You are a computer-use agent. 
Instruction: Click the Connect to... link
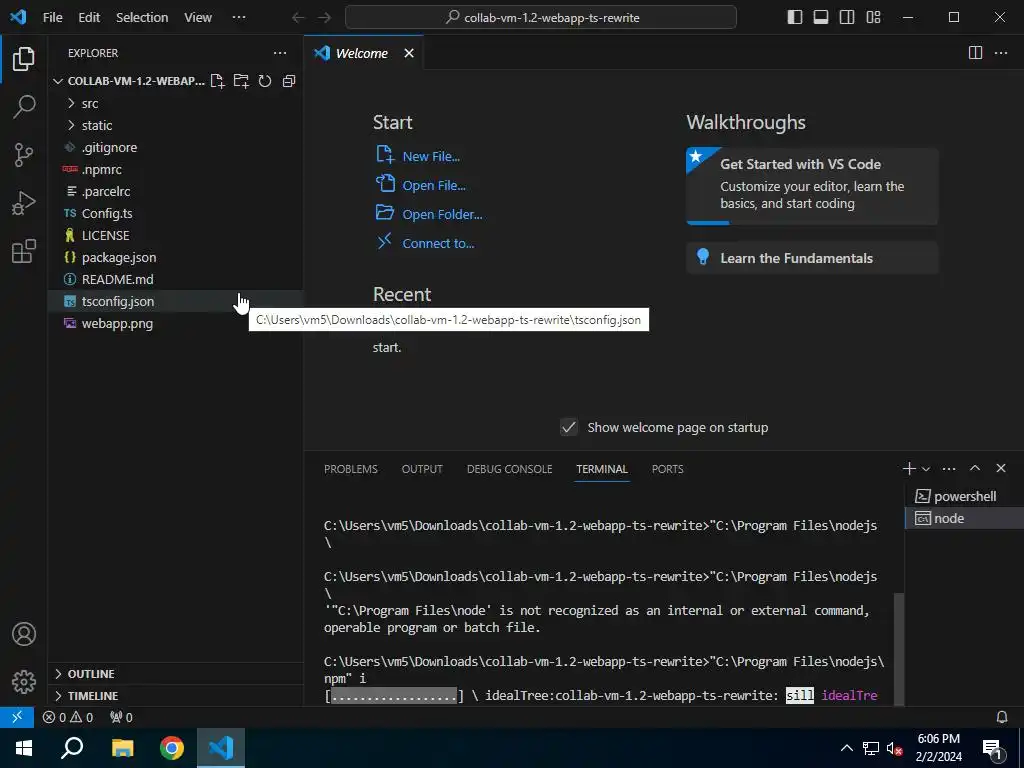click(438, 244)
